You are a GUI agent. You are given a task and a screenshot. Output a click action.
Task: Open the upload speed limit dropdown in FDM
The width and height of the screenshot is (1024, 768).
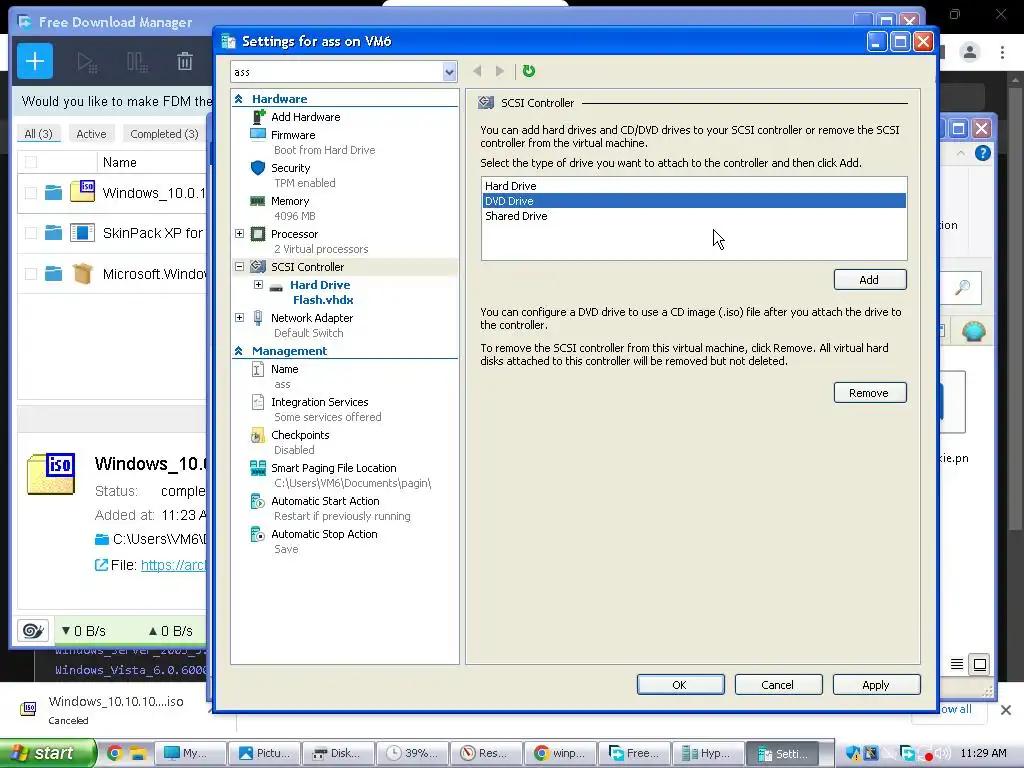pyautogui.click(x=170, y=631)
